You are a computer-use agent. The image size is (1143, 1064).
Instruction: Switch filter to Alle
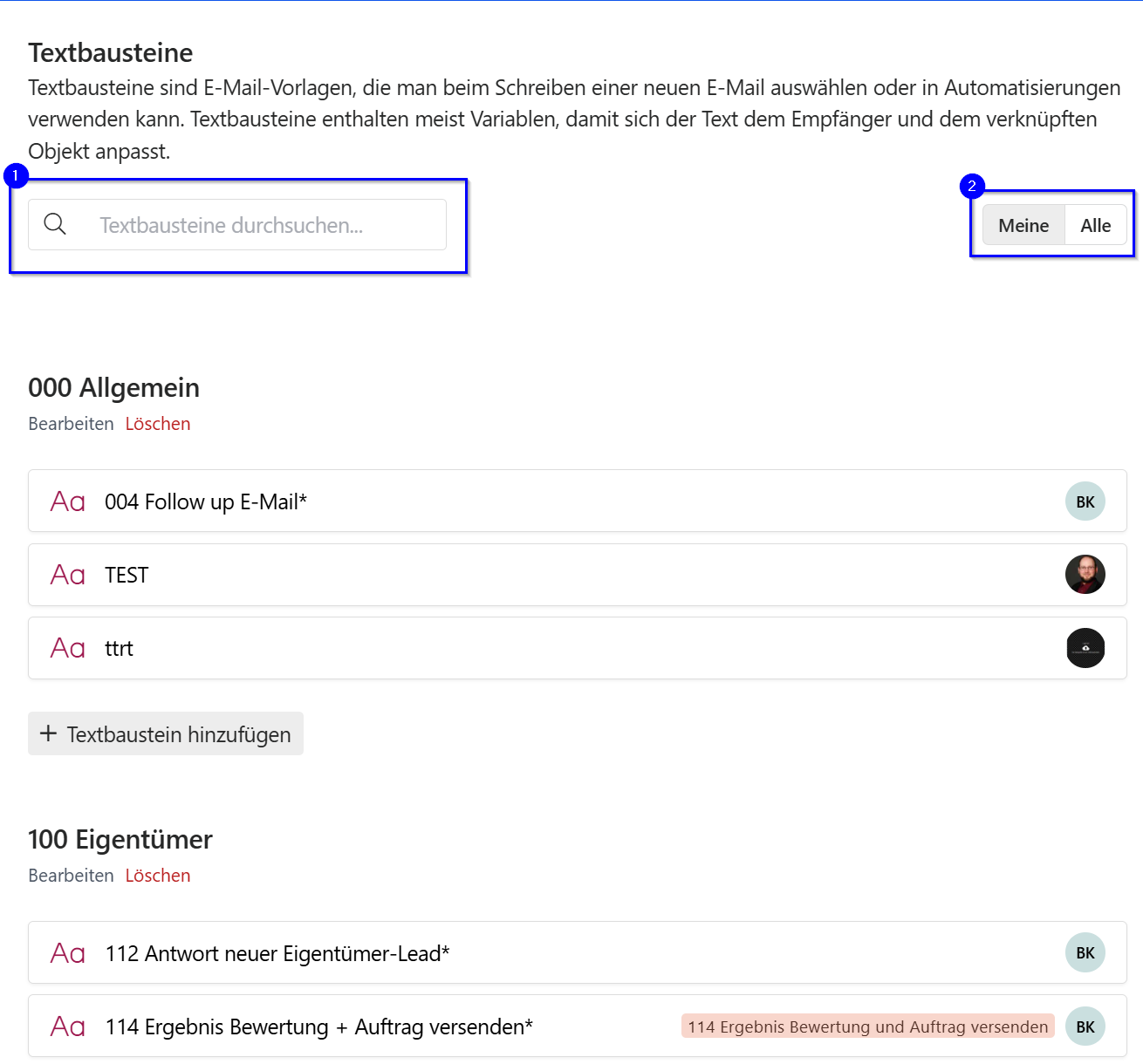[x=1095, y=225]
